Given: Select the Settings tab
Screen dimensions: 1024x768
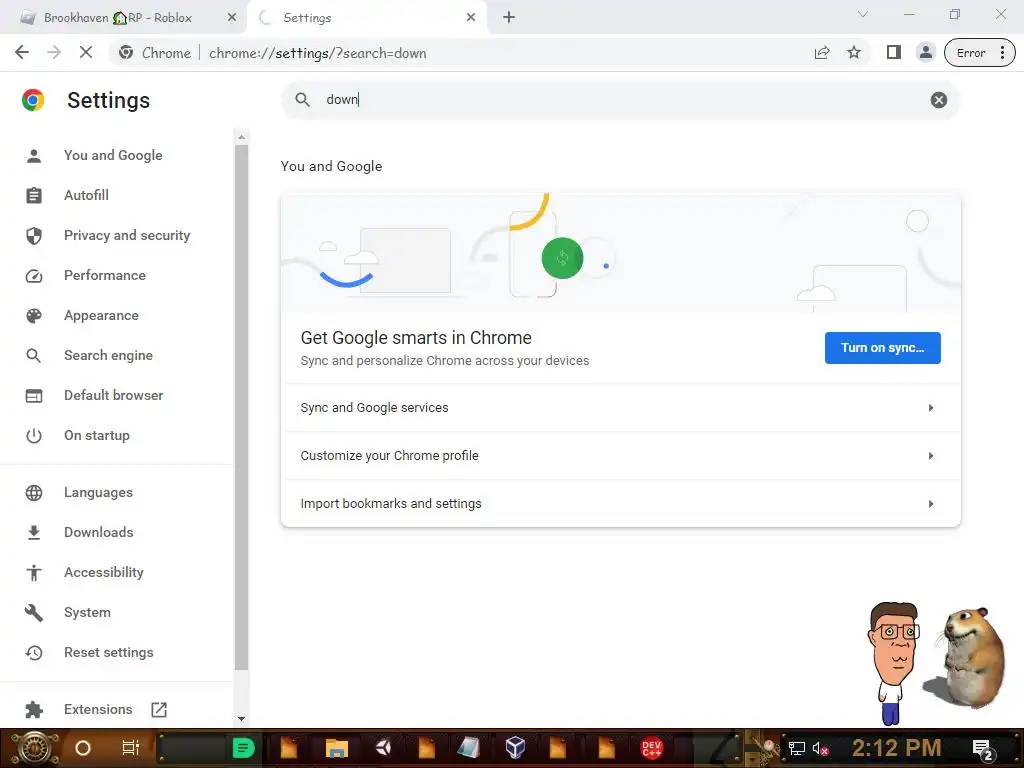Looking at the screenshot, I should click(x=366, y=18).
